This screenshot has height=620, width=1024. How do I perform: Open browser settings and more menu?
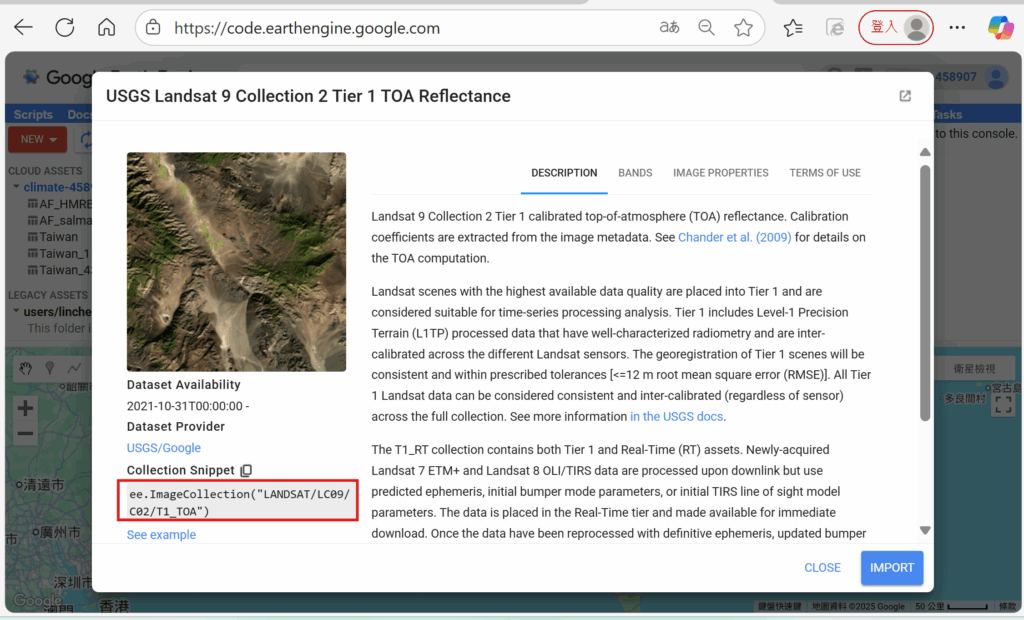pyautogui.click(x=957, y=27)
